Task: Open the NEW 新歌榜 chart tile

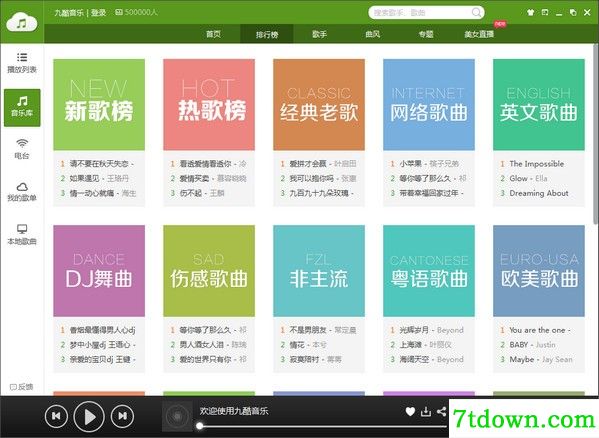Action: click(99, 104)
